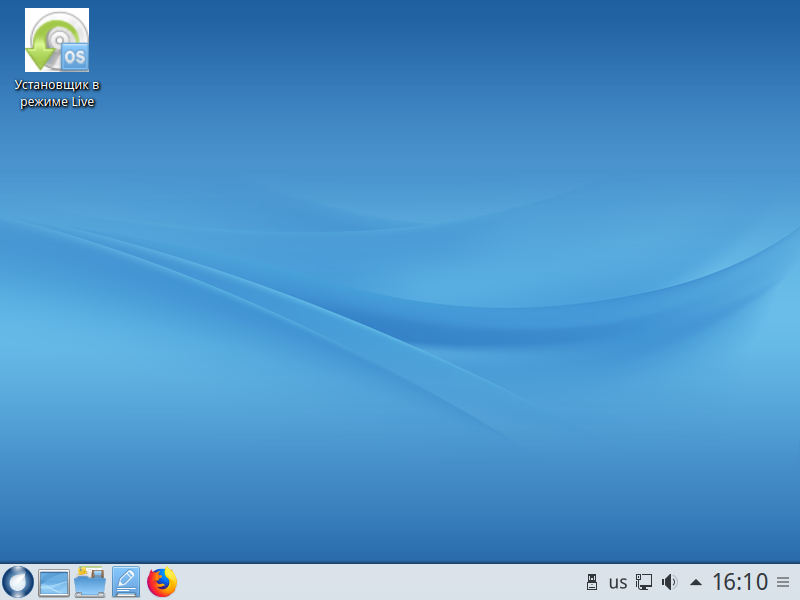
Task: Click the 16:10 digital clock
Action: tap(740, 582)
